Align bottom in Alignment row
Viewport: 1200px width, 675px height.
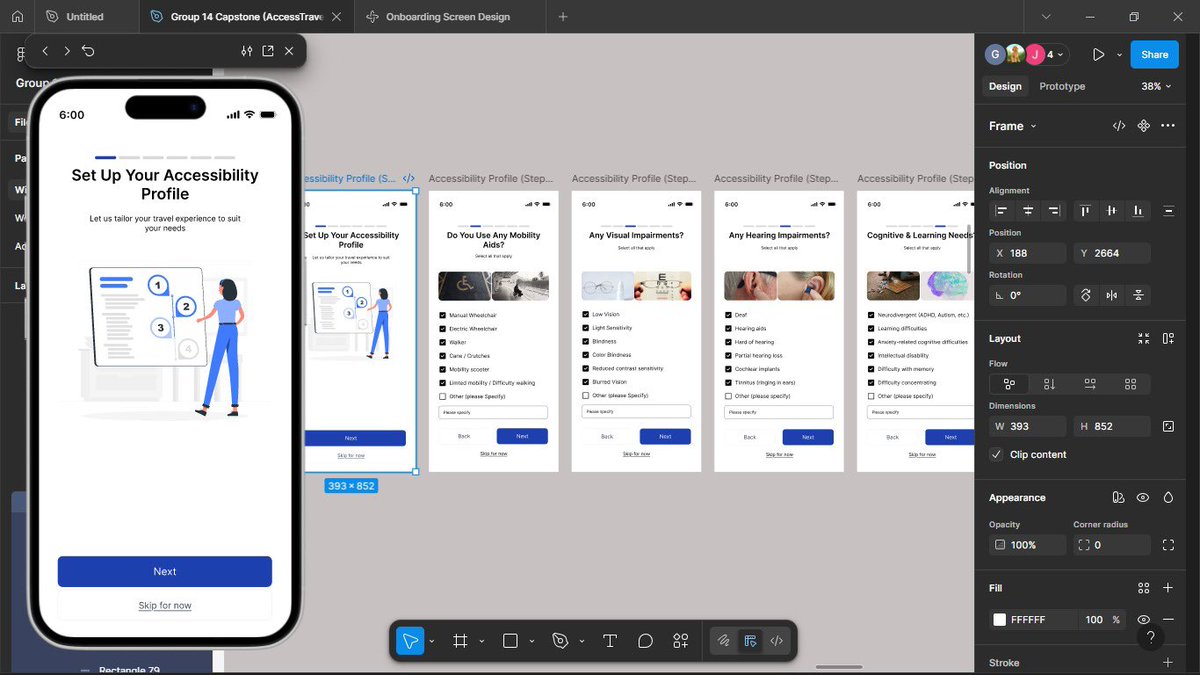pyautogui.click(x=1137, y=211)
